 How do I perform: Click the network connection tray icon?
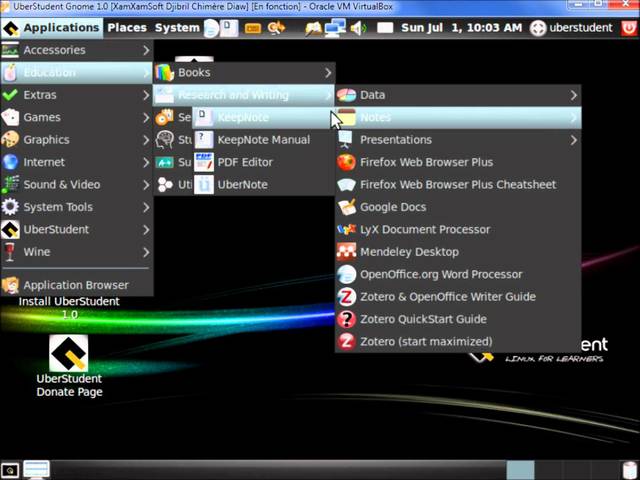[x=336, y=28]
